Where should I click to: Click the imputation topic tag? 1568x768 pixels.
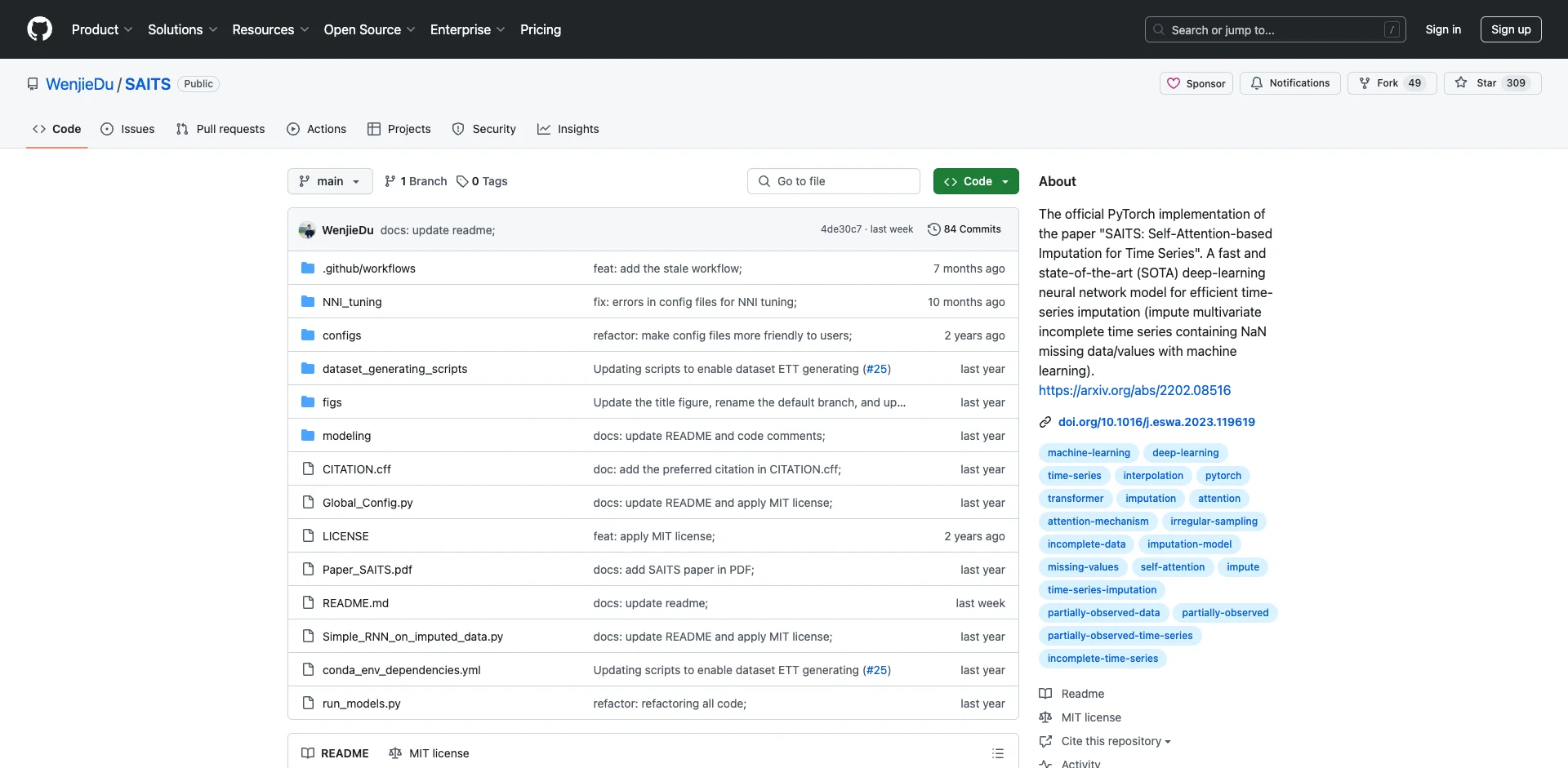pos(1150,499)
